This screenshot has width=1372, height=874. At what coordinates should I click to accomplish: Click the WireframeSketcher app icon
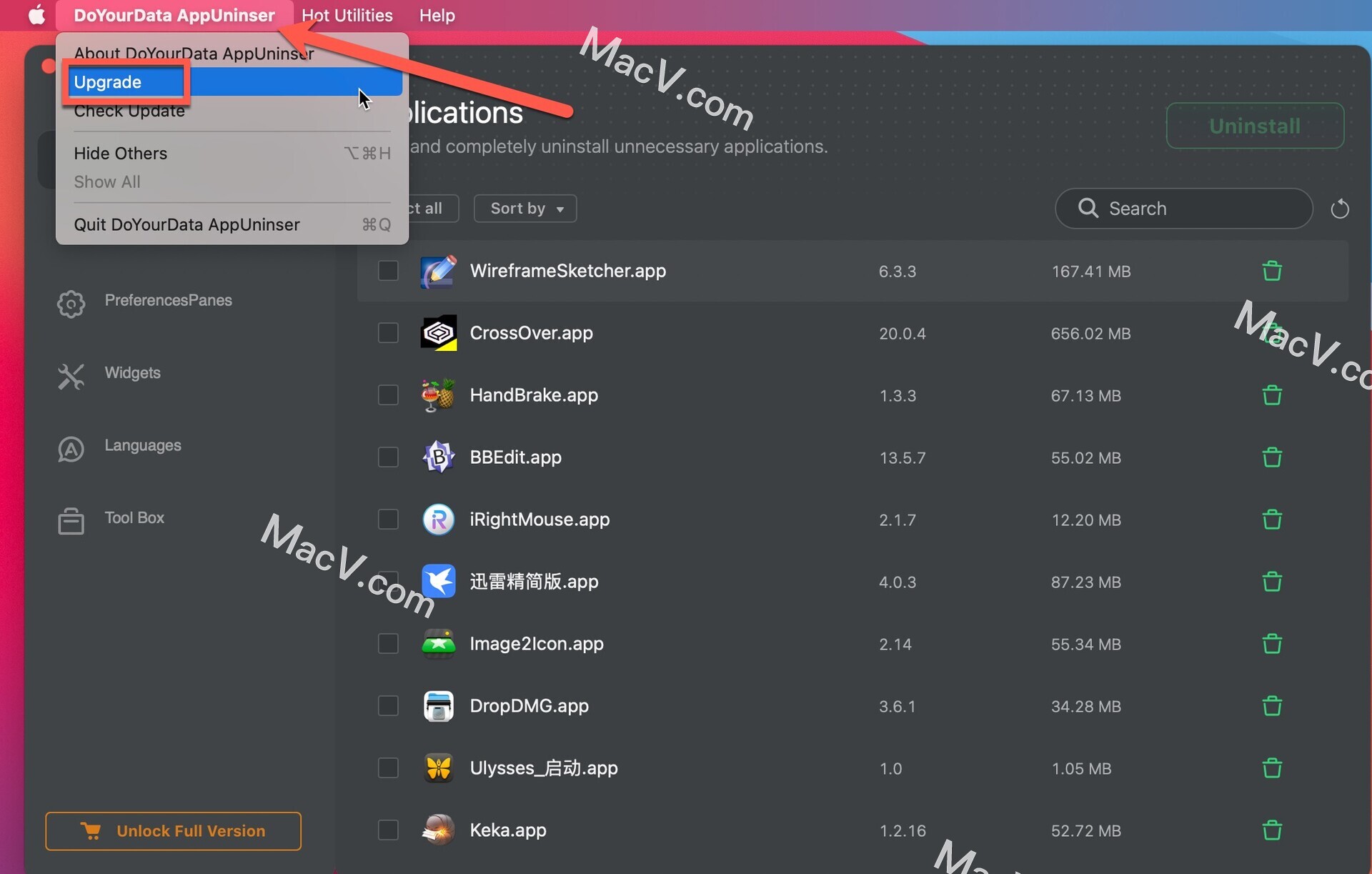[438, 271]
